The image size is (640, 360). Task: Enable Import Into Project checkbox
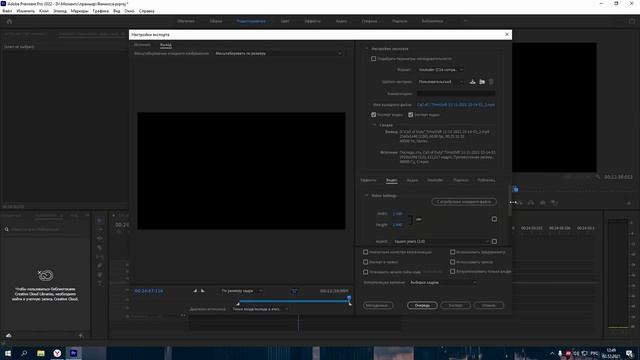click(366, 262)
